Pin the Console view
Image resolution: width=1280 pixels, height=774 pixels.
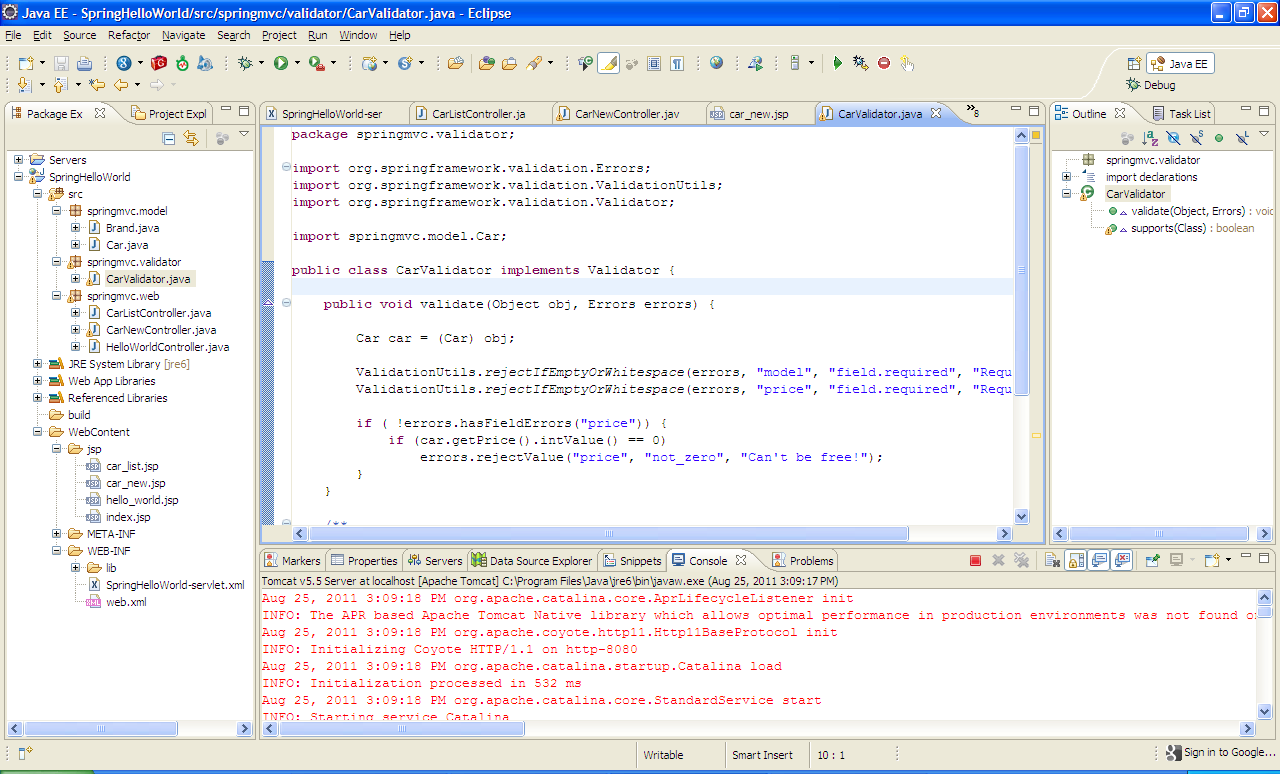1151,560
